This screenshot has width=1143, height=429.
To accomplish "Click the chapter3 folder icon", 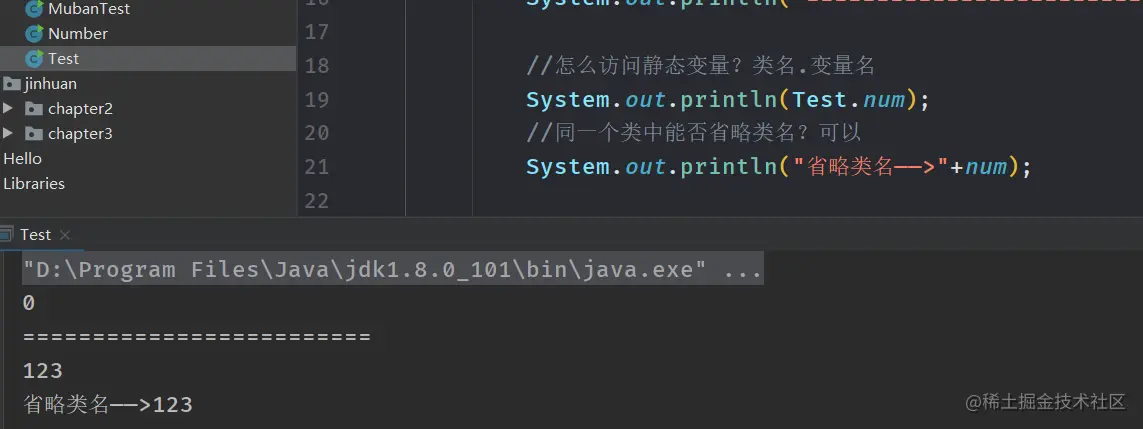I will [34, 134].
